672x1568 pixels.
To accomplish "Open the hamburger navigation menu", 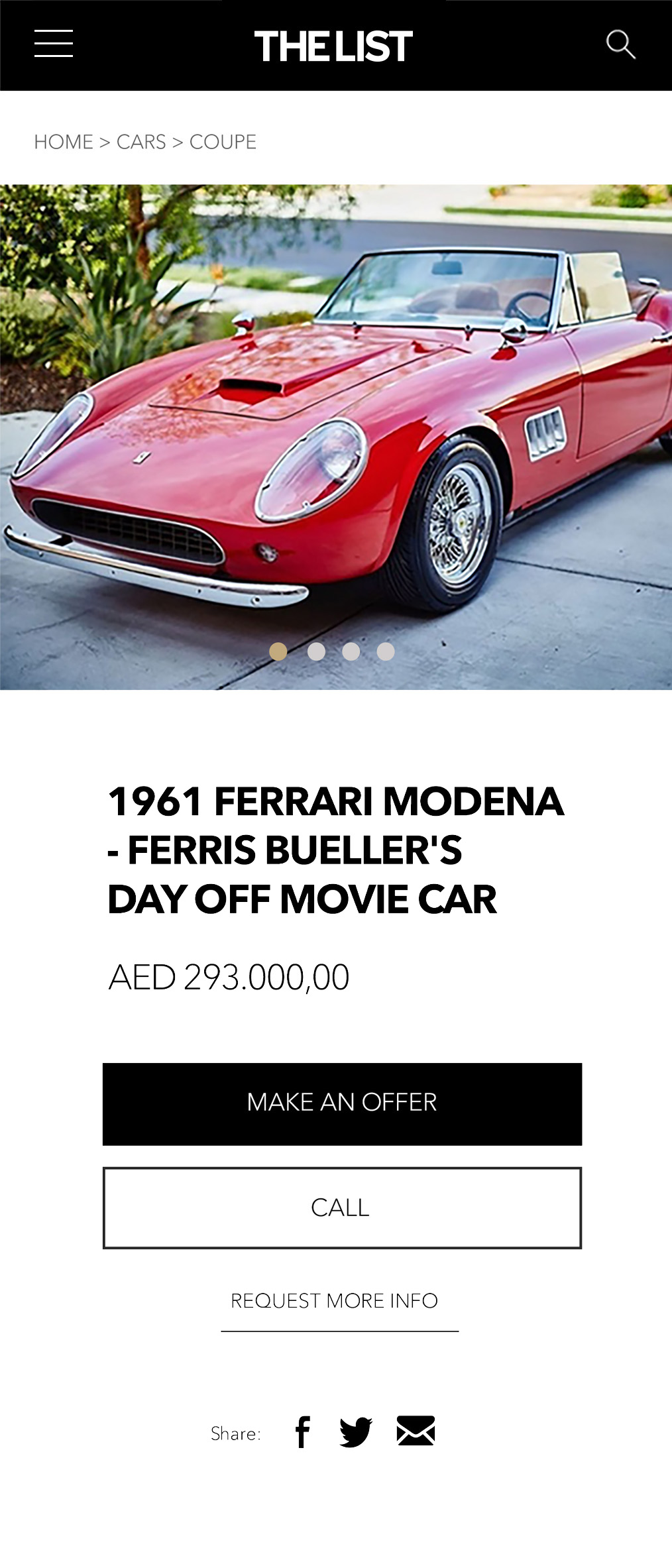I will pos(54,44).
